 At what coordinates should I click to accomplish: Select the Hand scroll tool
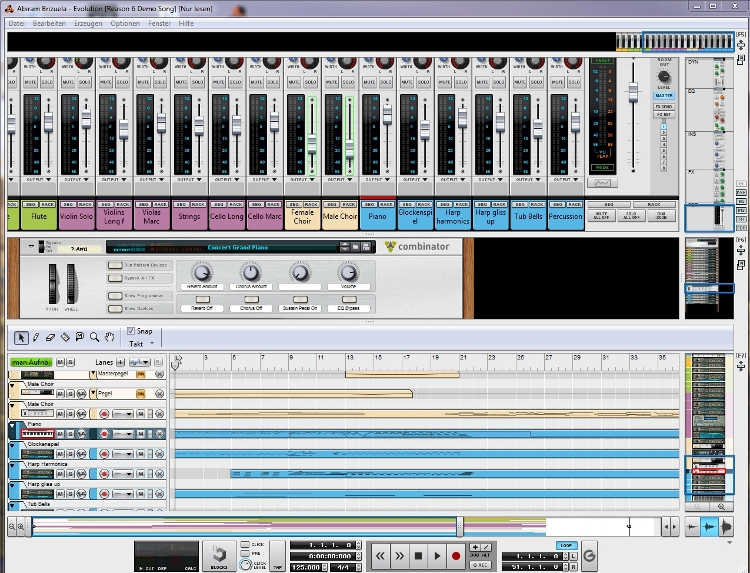tap(108, 337)
